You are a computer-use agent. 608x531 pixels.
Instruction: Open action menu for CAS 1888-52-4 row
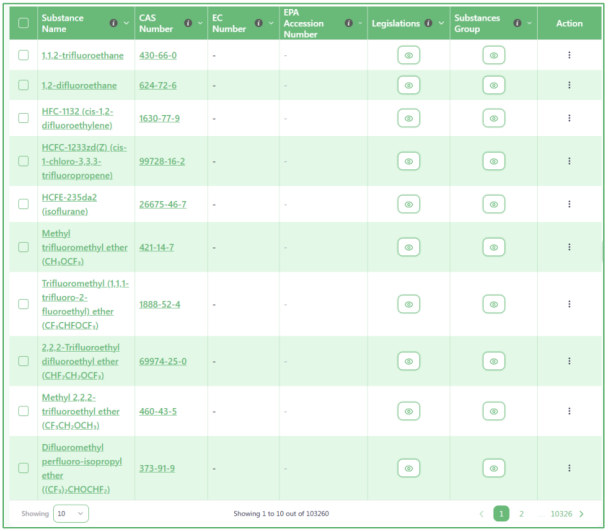tap(569, 304)
